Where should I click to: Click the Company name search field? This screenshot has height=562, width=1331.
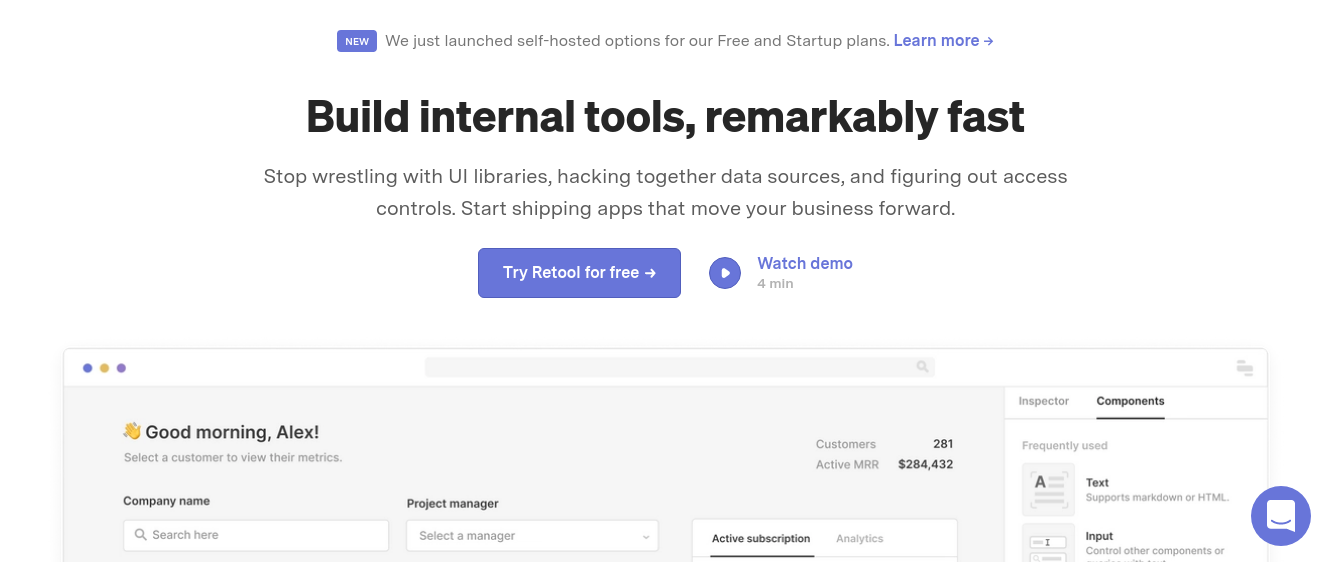[x=265, y=535]
